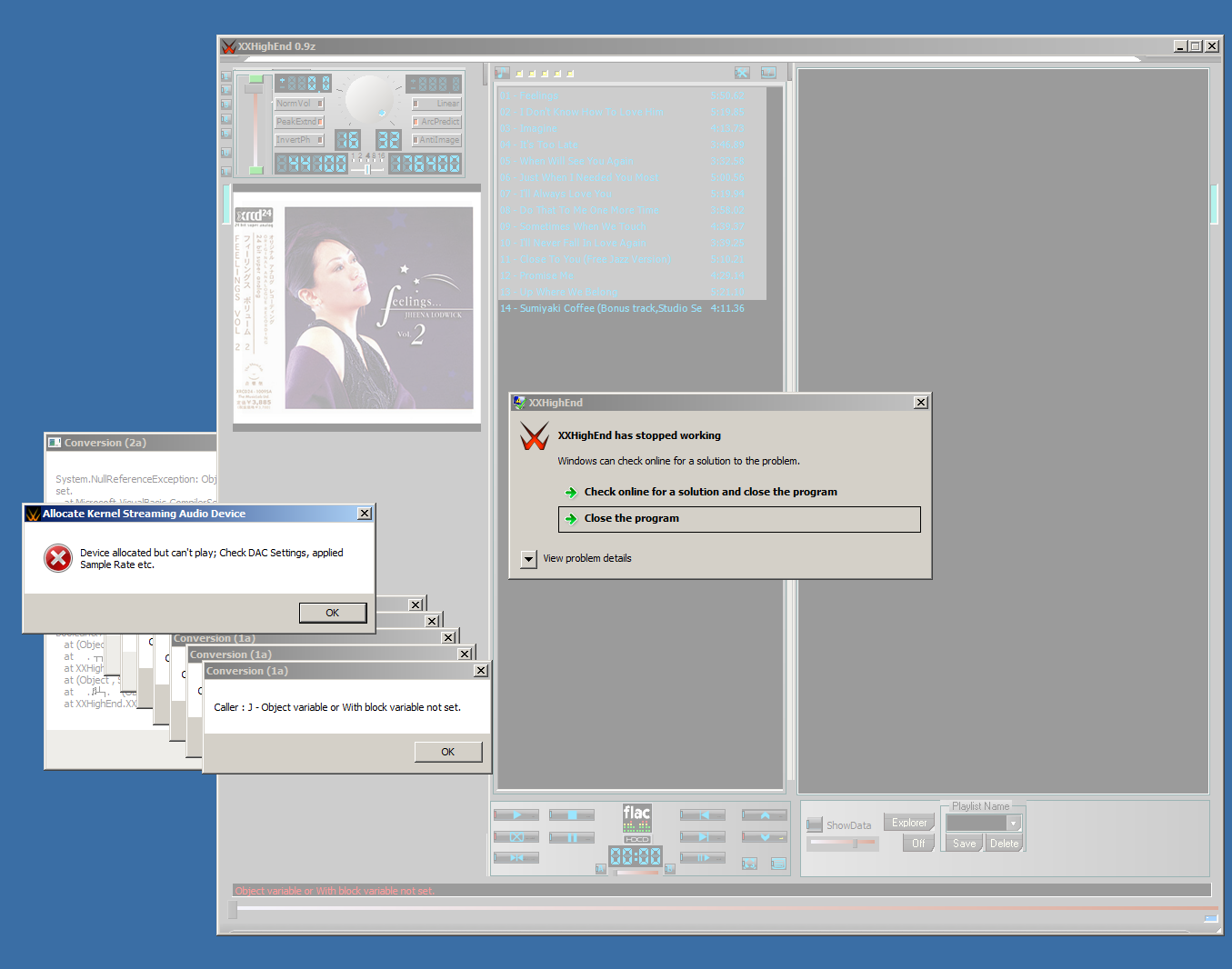Click the screen icon beside headphone icon
The height and width of the screenshot is (969, 1232).
(x=778, y=864)
